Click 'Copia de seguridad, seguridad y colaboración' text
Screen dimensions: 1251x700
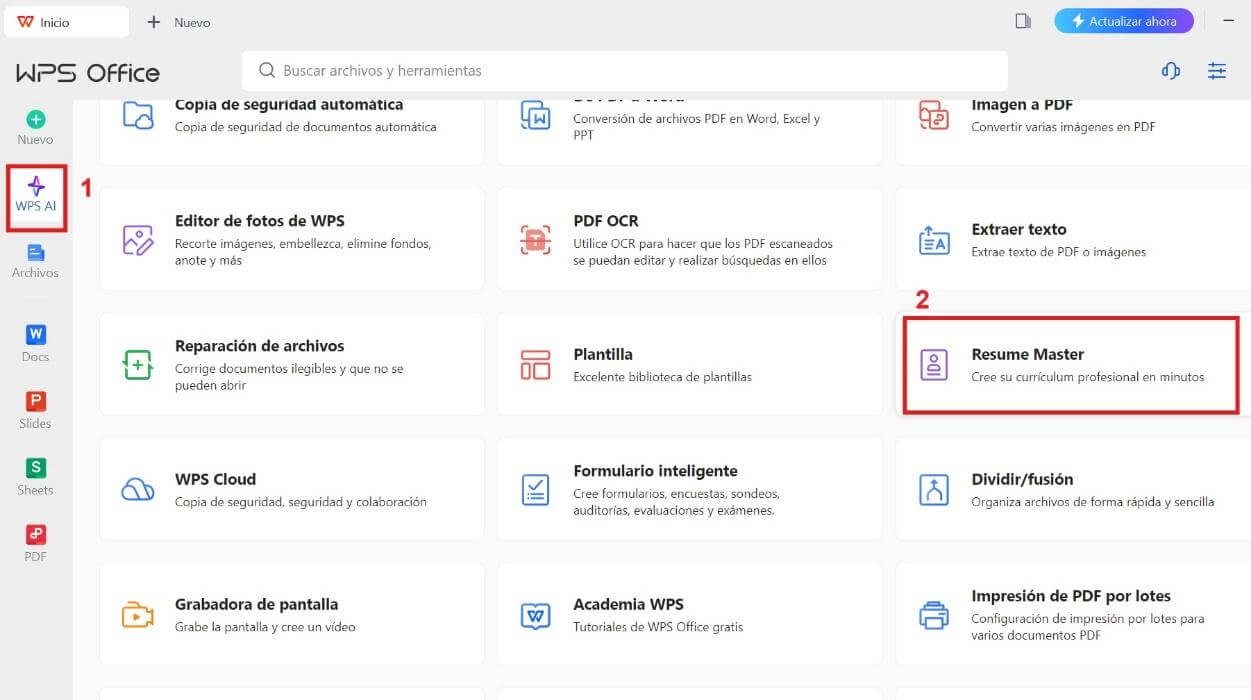(x=301, y=502)
